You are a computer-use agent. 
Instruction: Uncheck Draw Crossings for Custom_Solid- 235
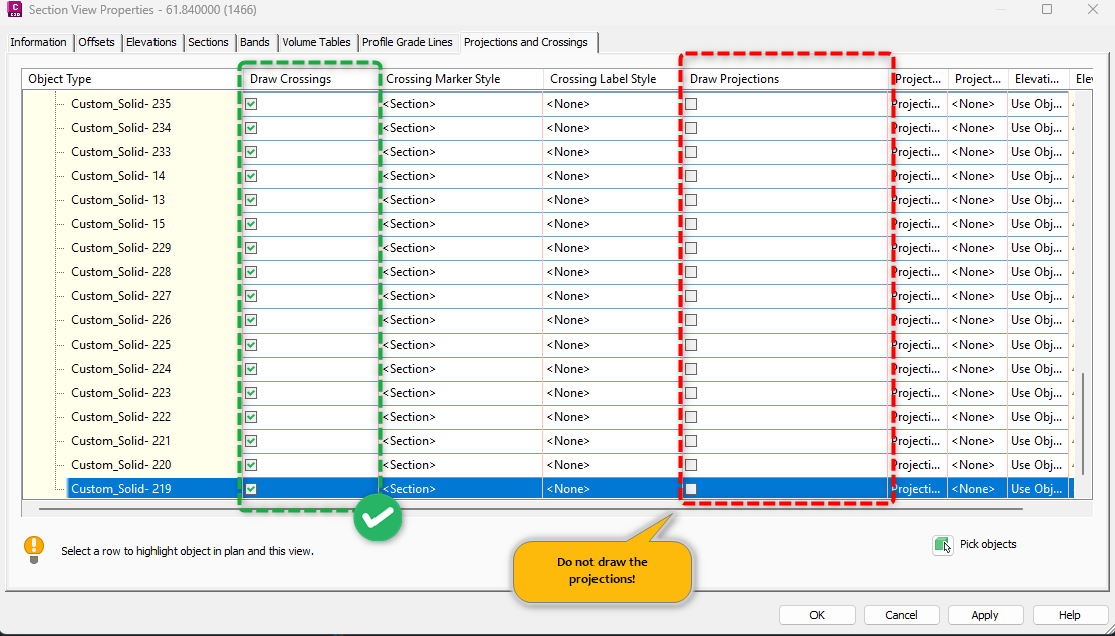[x=250, y=103]
